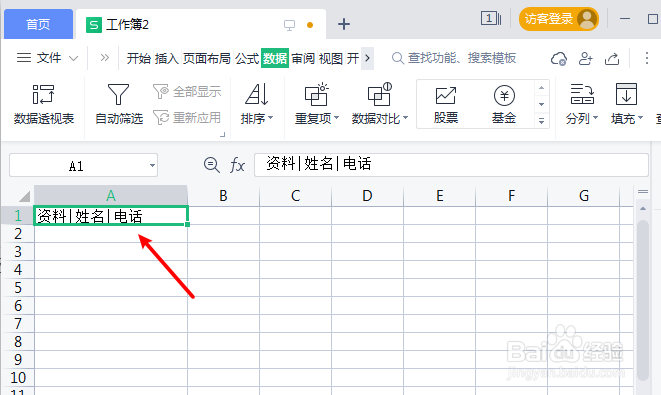Go to the Home page (首页) tab
This screenshot has height=395, width=661.
38,24
